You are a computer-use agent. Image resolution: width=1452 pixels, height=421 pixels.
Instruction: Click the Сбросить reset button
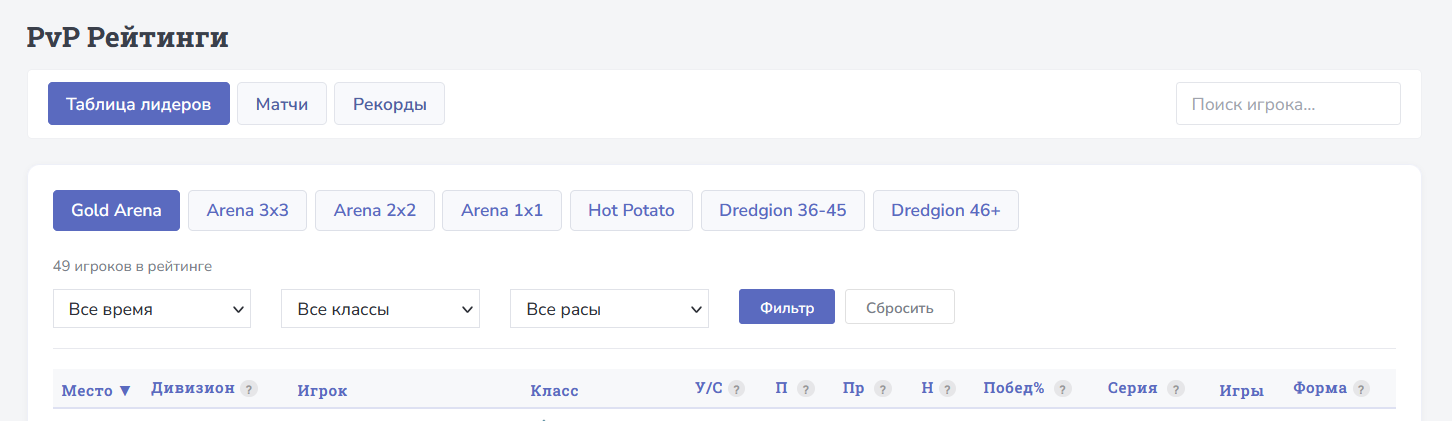tap(899, 307)
